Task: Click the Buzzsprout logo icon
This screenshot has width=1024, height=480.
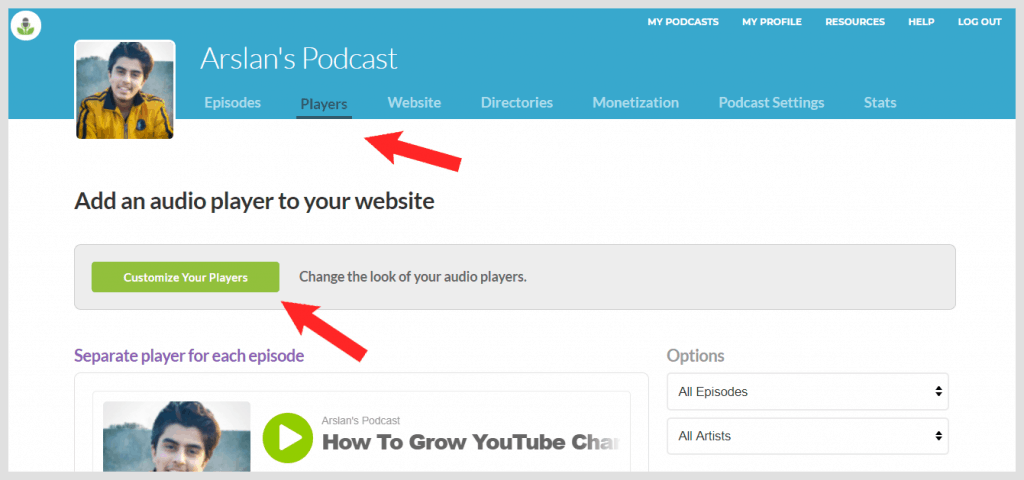Action: coord(26,26)
